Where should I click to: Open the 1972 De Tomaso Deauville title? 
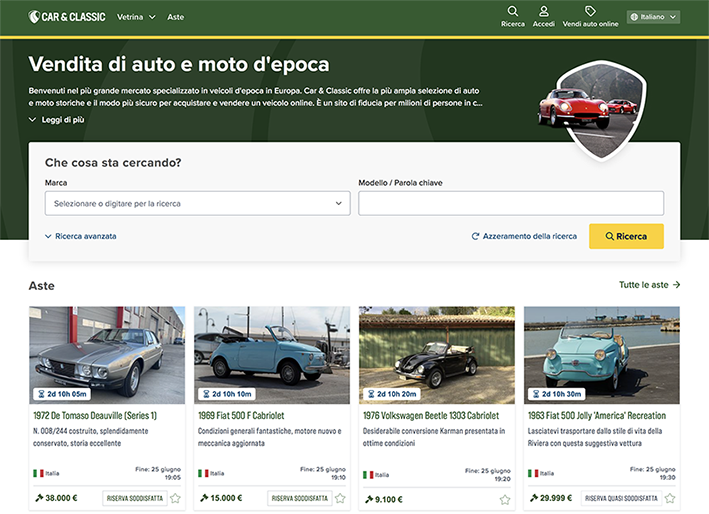(95, 415)
